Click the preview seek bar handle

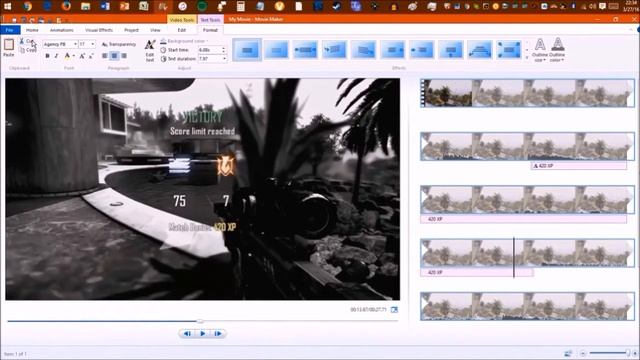coord(200,321)
